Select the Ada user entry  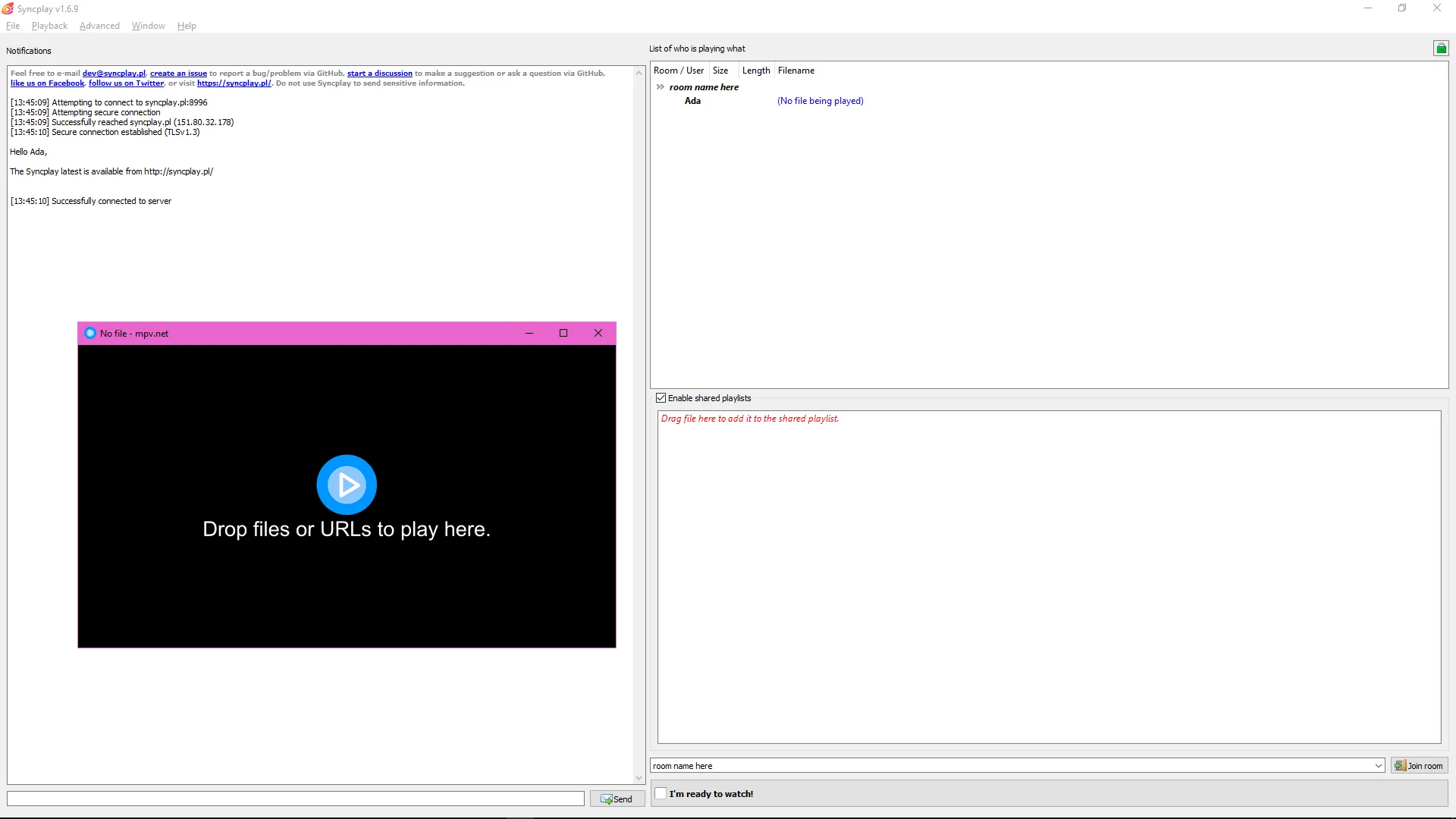click(x=692, y=100)
